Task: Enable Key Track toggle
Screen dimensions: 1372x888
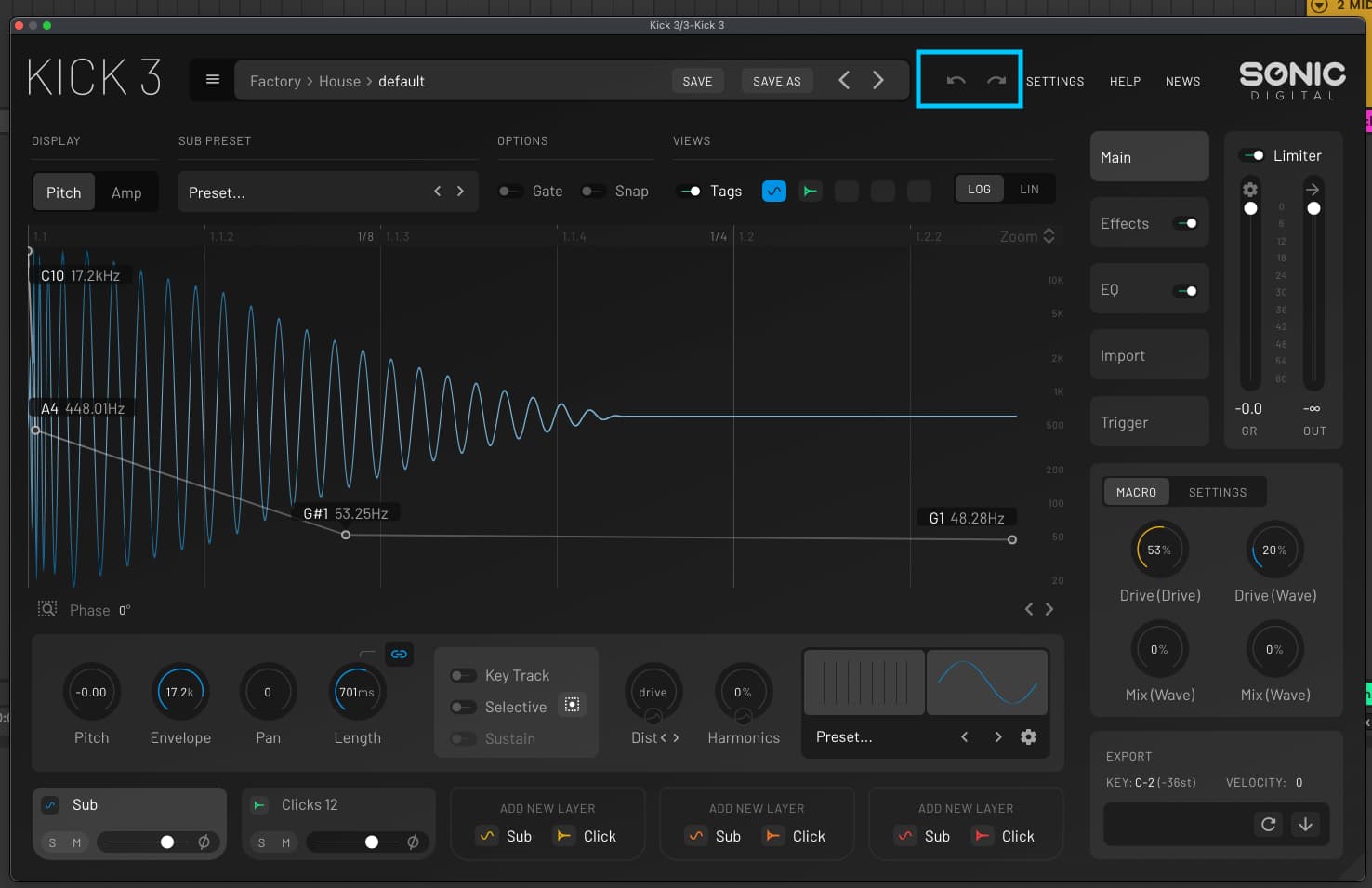Action: pos(462,675)
